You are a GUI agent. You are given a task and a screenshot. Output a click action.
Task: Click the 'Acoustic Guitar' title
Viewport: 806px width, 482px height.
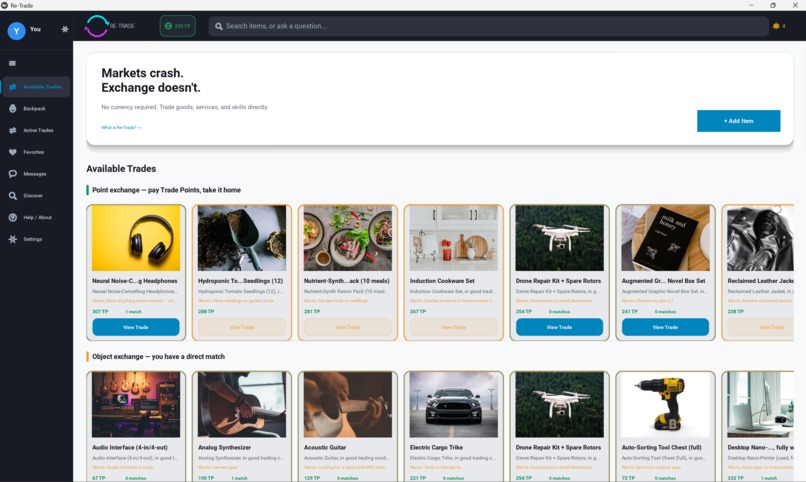pyautogui.click(x=325, y=448)
